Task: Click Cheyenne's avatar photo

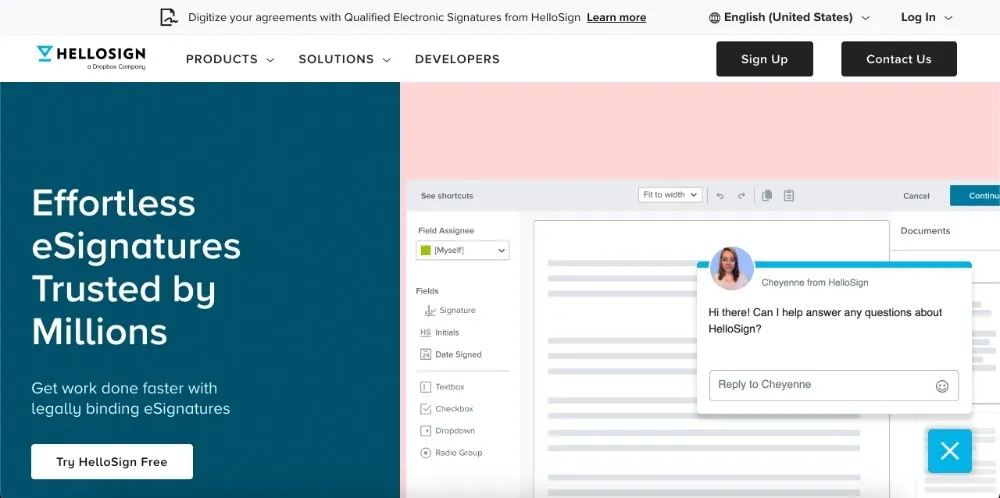Action: (x=732, y=268)
